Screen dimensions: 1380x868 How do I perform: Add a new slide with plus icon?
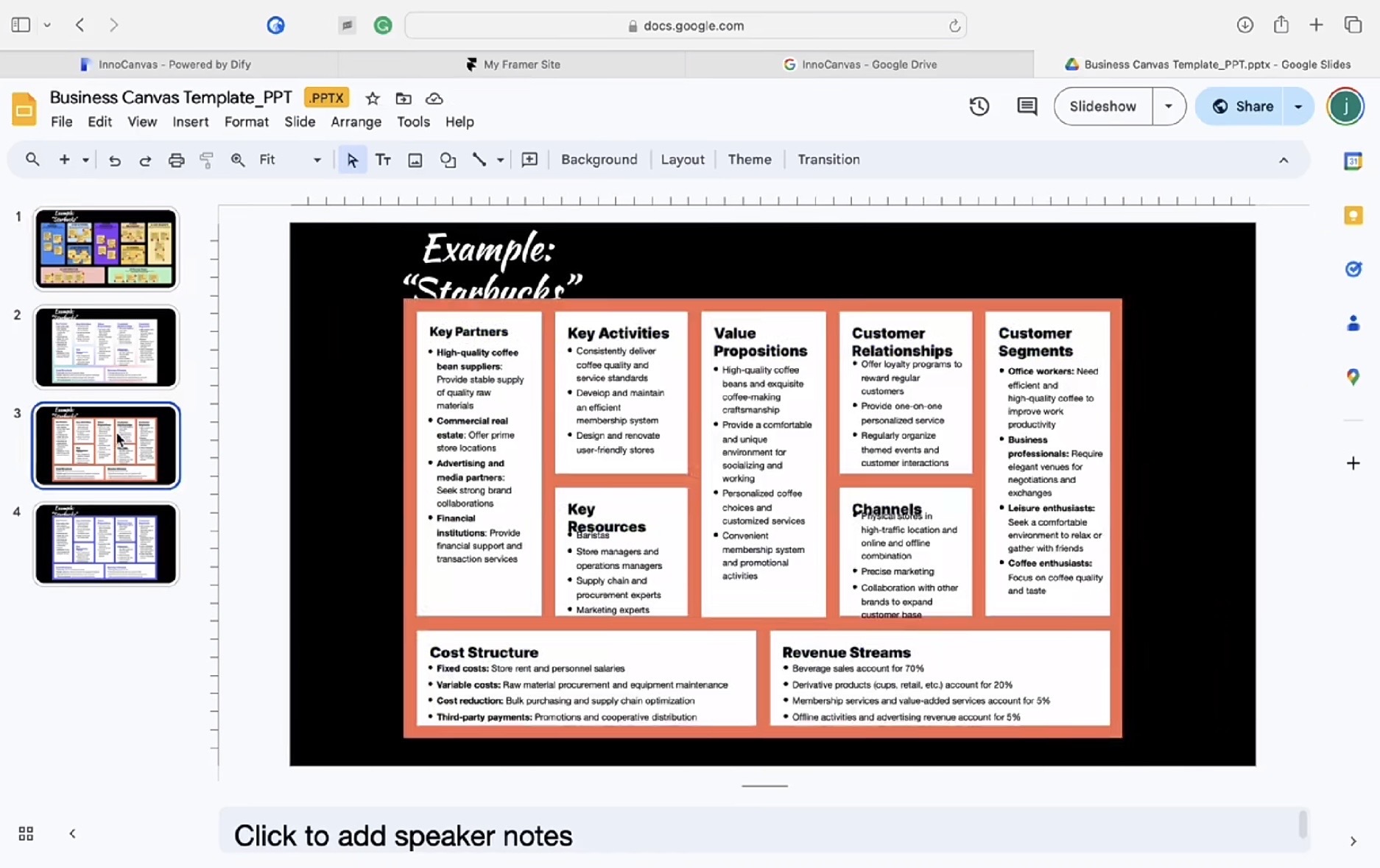(x=64, y=159)
